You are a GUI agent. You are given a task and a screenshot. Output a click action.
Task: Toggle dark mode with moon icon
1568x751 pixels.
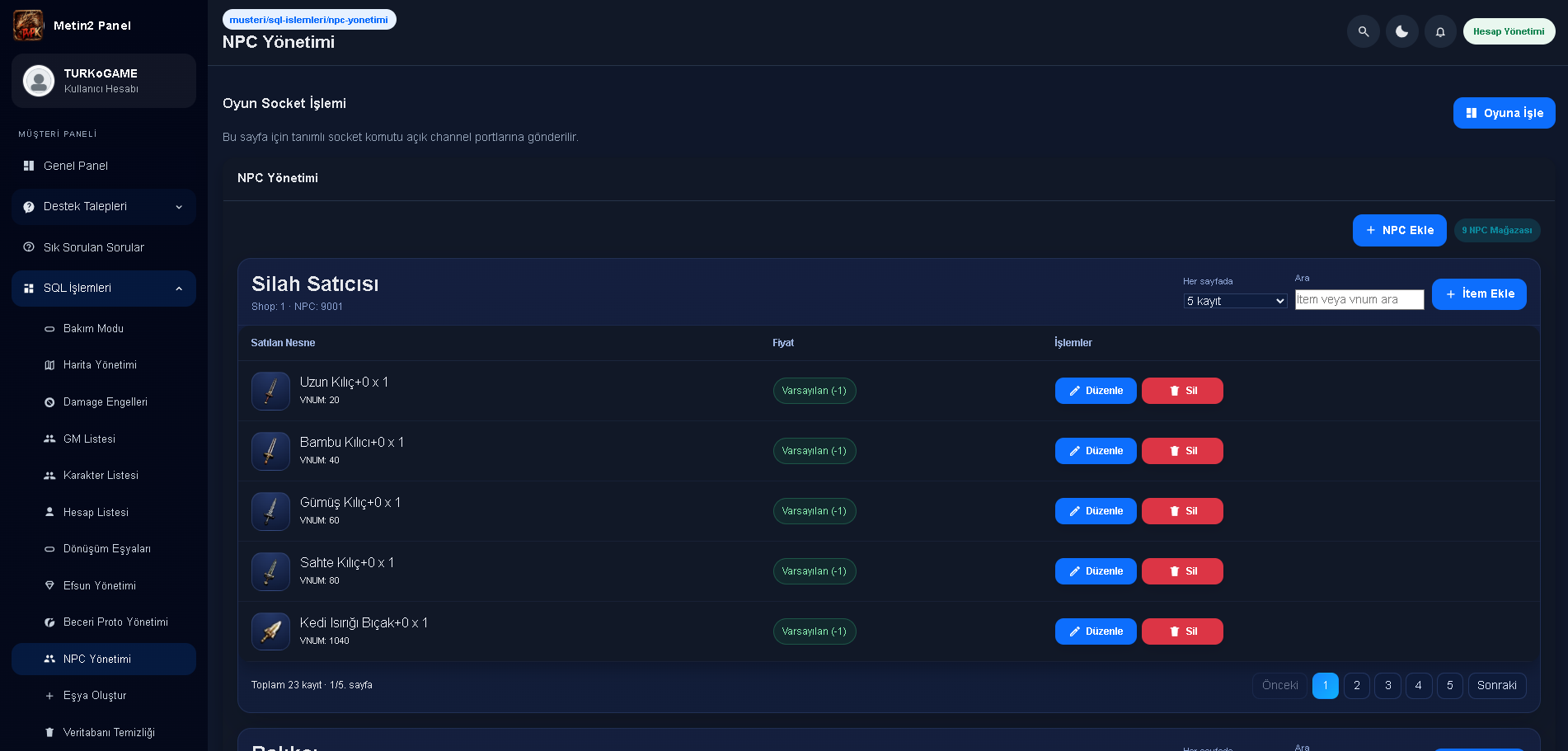tap(1402, 31)
